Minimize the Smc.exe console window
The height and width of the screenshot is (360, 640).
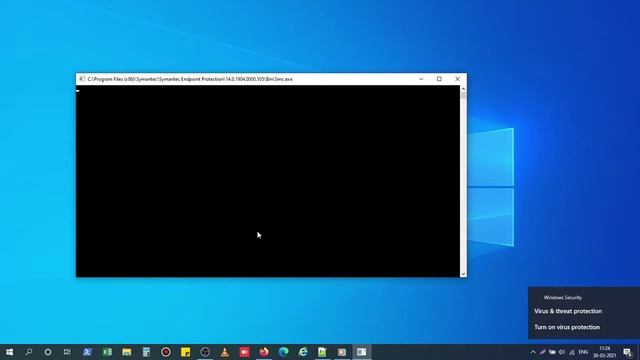(421, 79)
